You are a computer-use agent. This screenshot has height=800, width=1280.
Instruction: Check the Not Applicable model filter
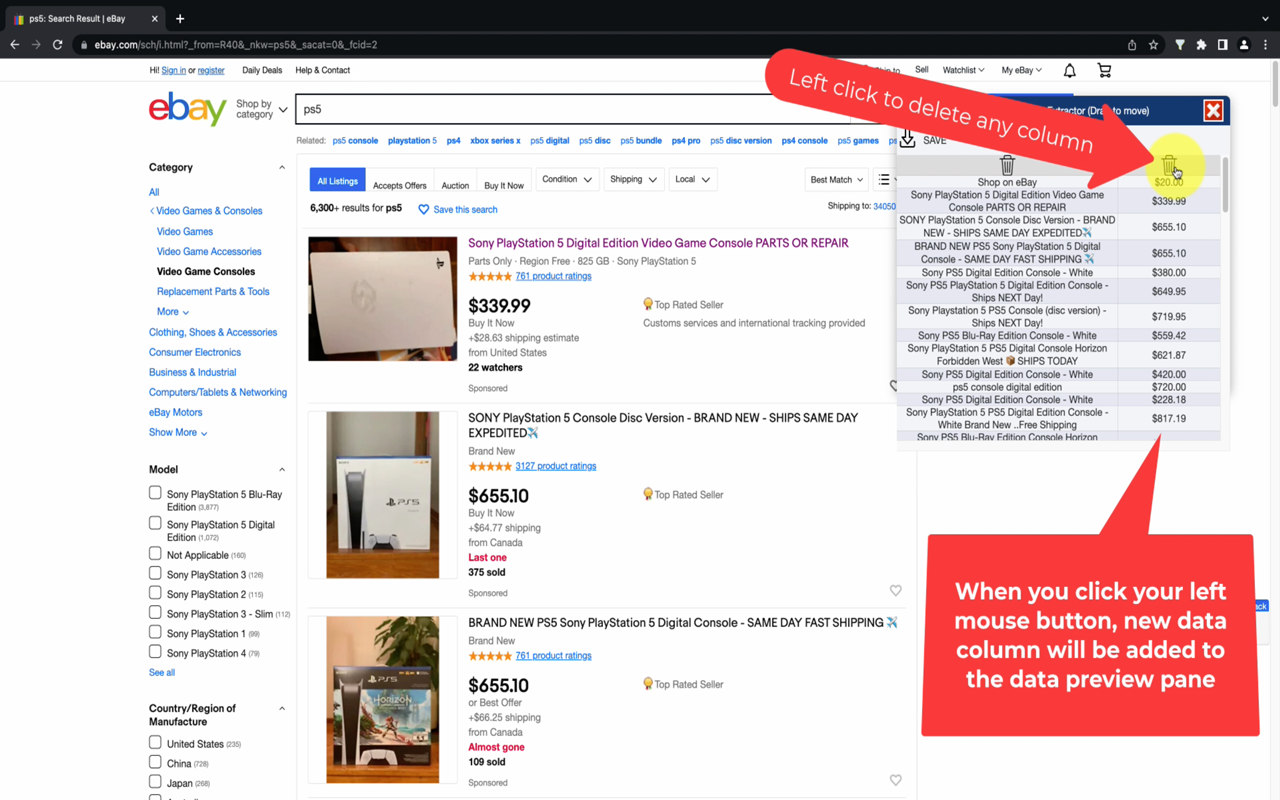[x=155, y=553]
